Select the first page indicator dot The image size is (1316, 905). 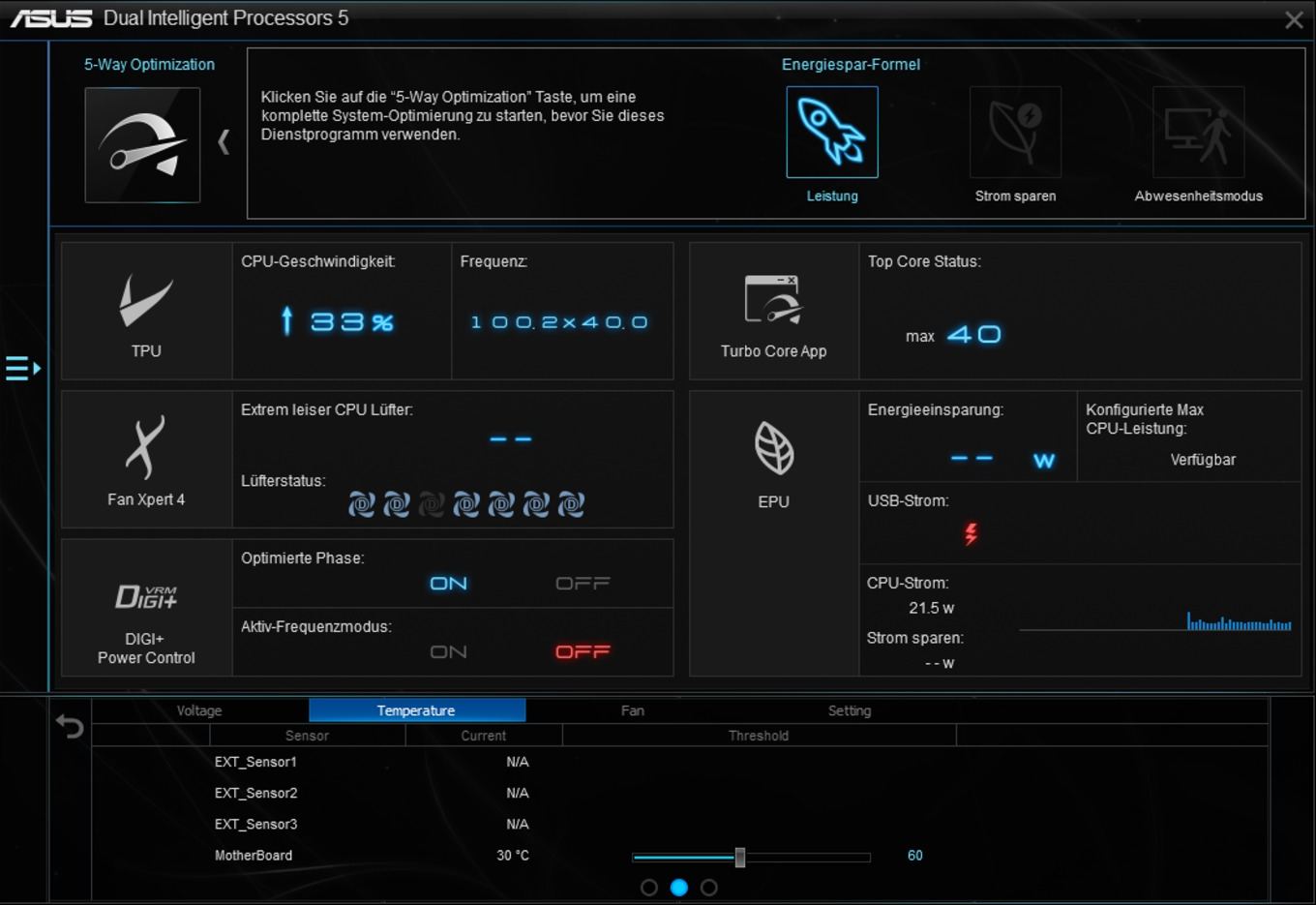coord(649,888)
